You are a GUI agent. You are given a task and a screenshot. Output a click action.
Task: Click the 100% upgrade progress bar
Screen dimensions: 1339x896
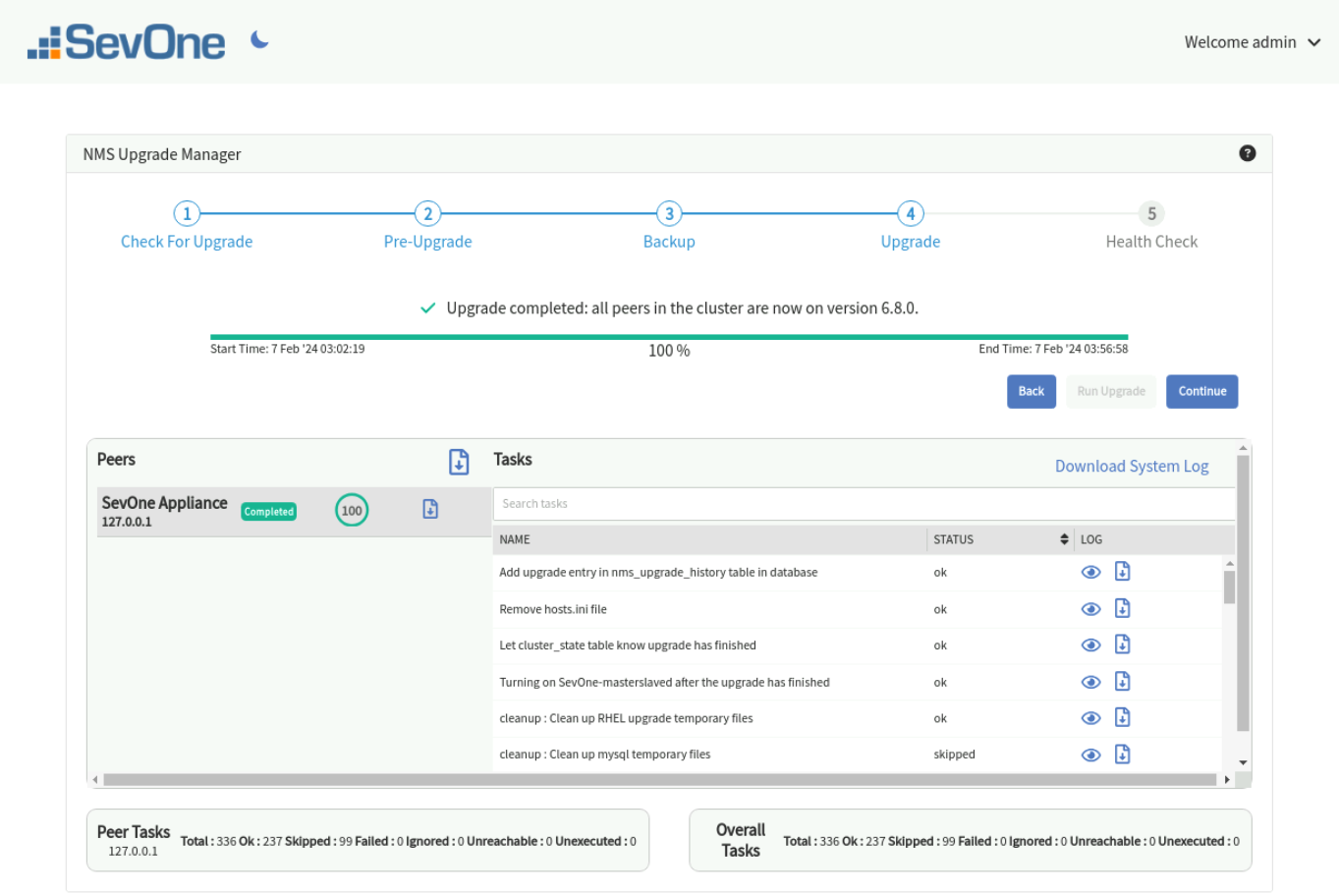tap(669, 337)
